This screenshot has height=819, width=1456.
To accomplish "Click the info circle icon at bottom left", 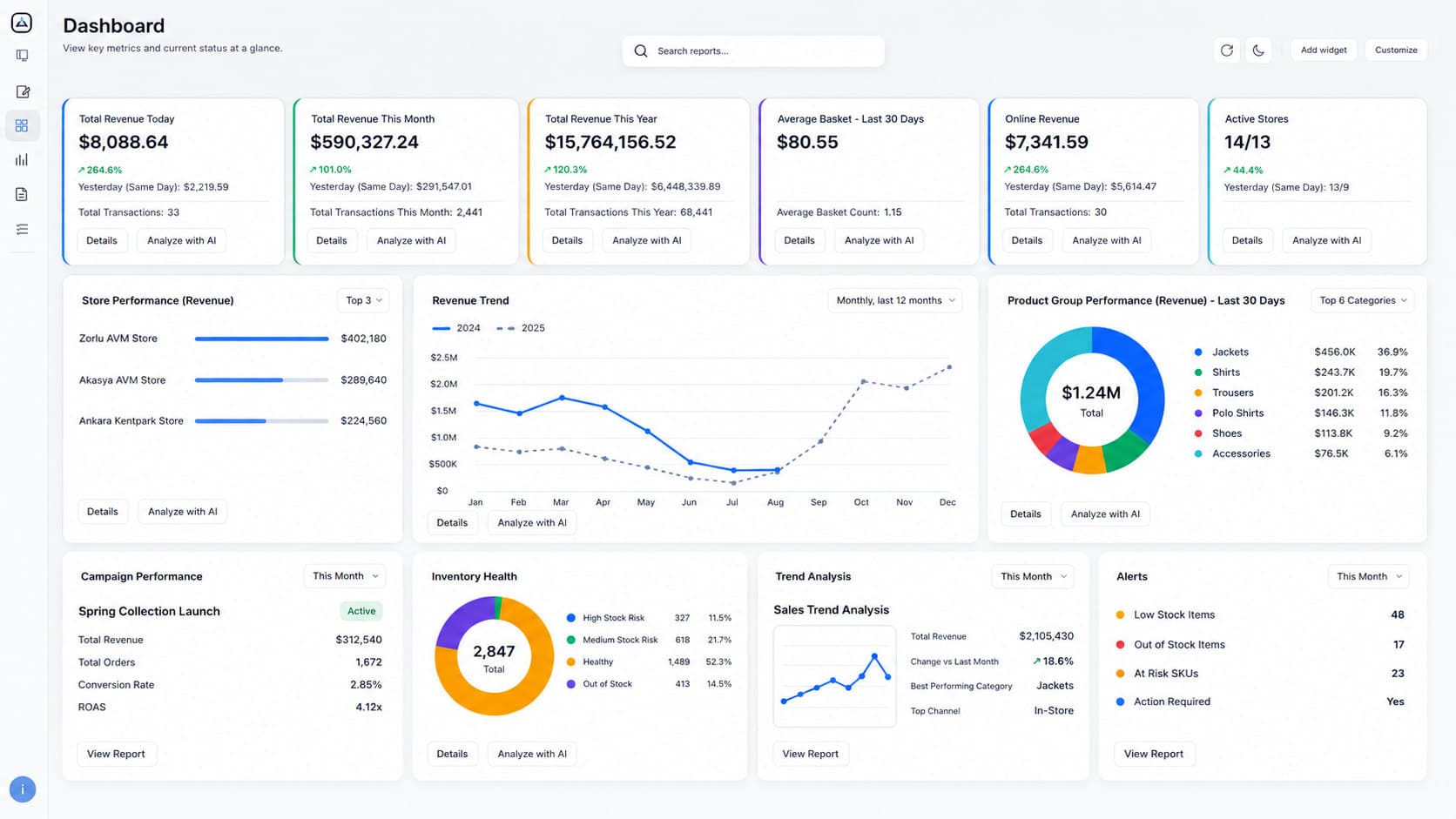I will 23,789.
